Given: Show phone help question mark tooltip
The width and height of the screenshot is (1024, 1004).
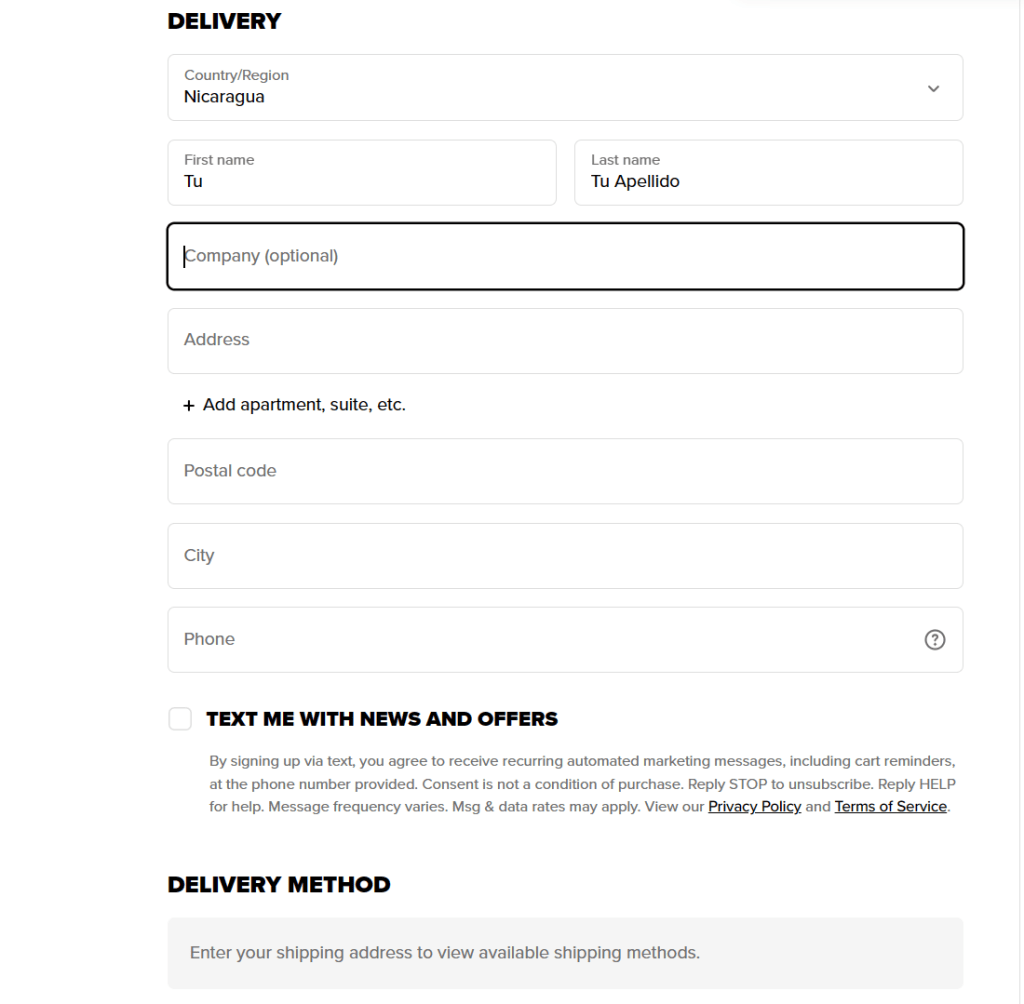Looking at the screenshot, I should pyautogui.click(x=935, y=640).
